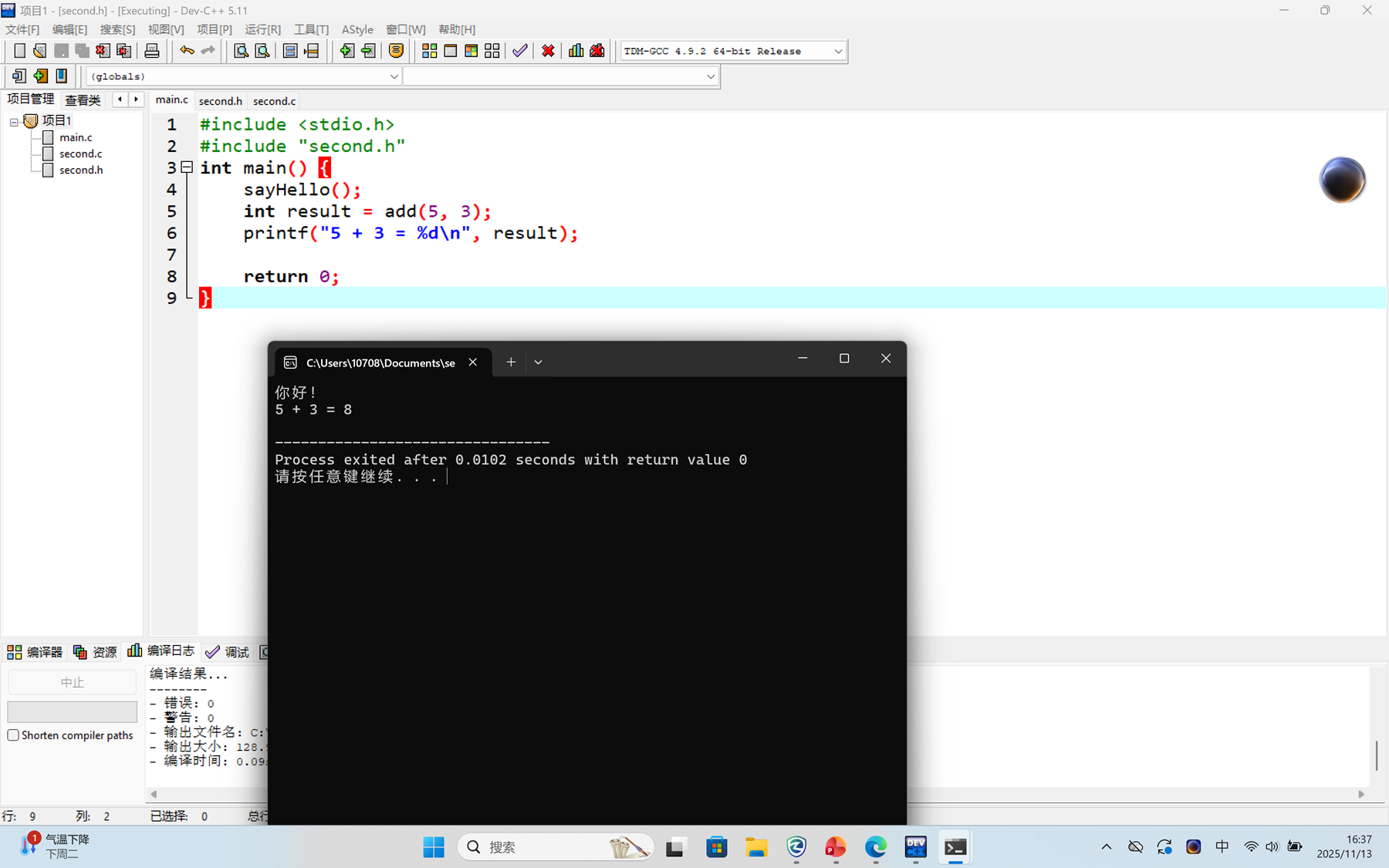This screenshot has height=868, width=1389.
Task: Open Windows Start menu
Action: tap(434, 847)
